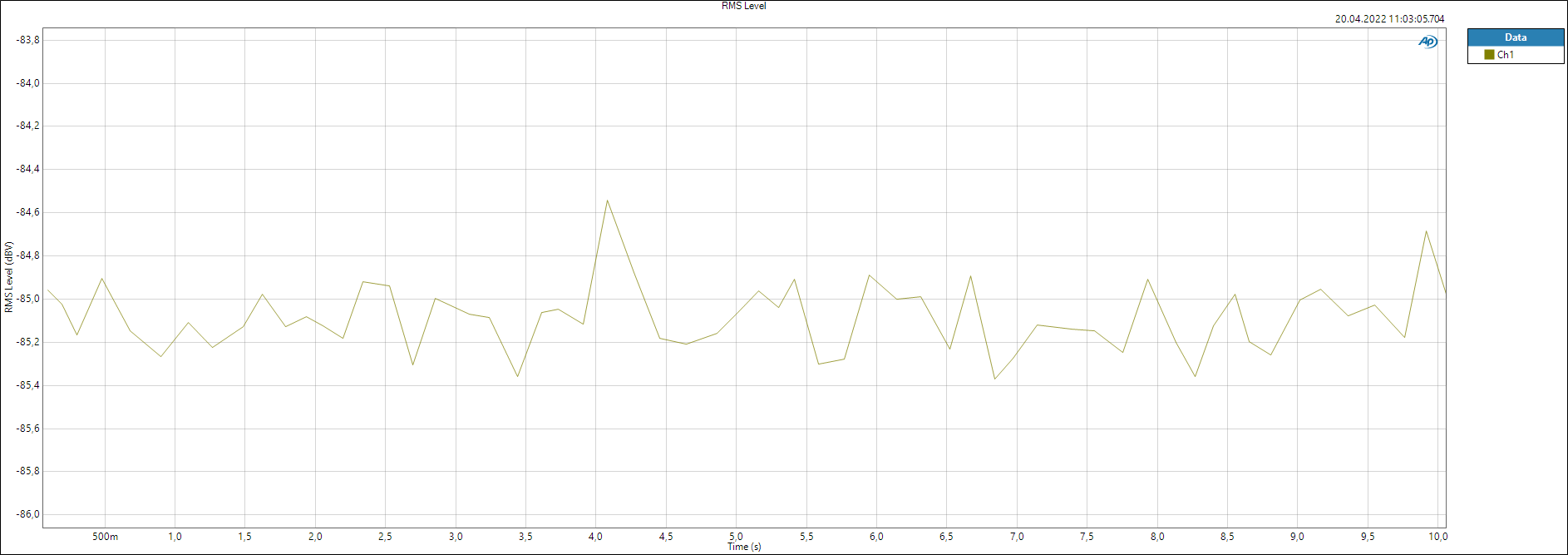Click the tallest trace peak just after 4,0 seconds

[608, 201]
